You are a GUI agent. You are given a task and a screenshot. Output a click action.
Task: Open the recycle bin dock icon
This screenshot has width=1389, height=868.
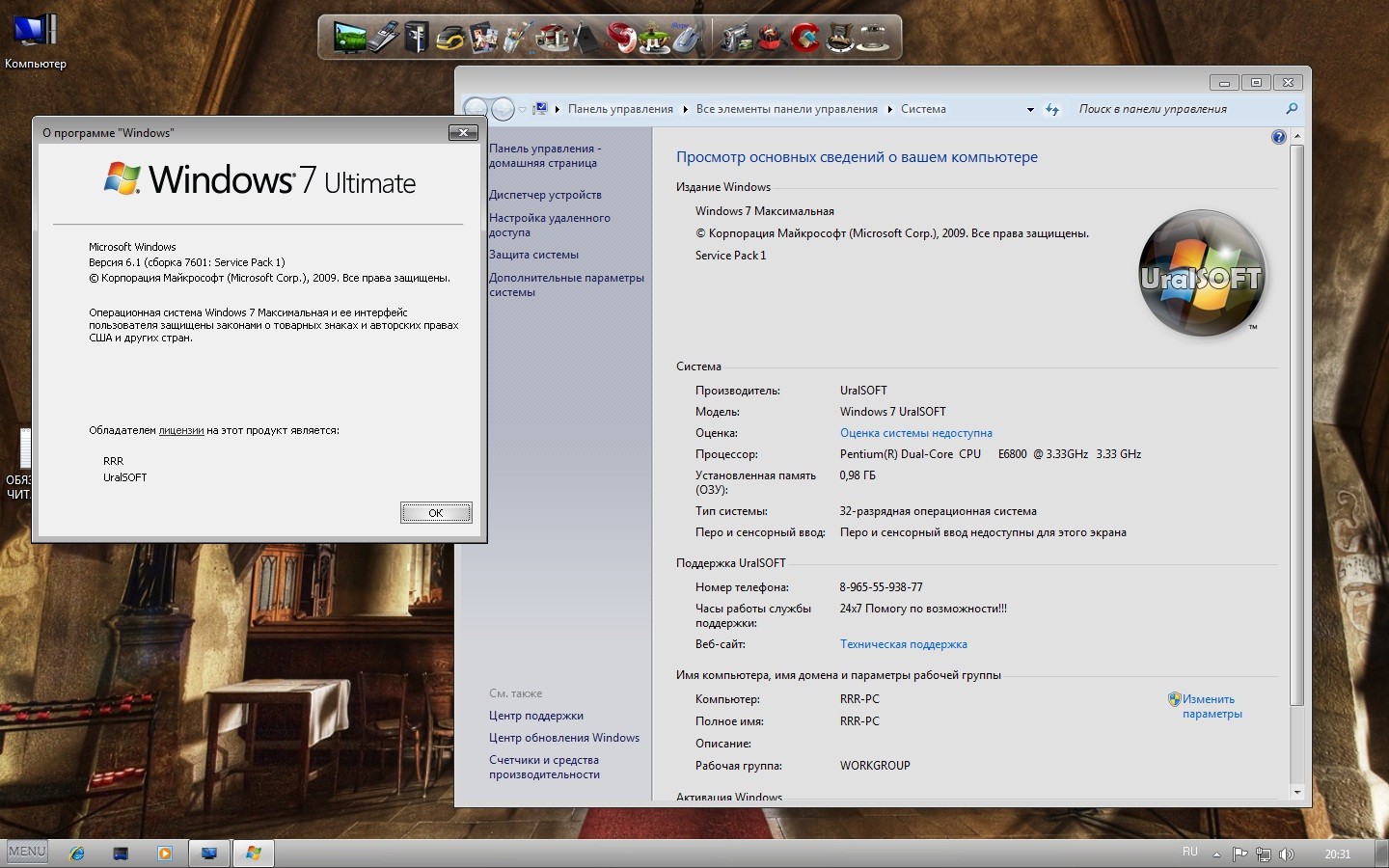click(839, 38)
